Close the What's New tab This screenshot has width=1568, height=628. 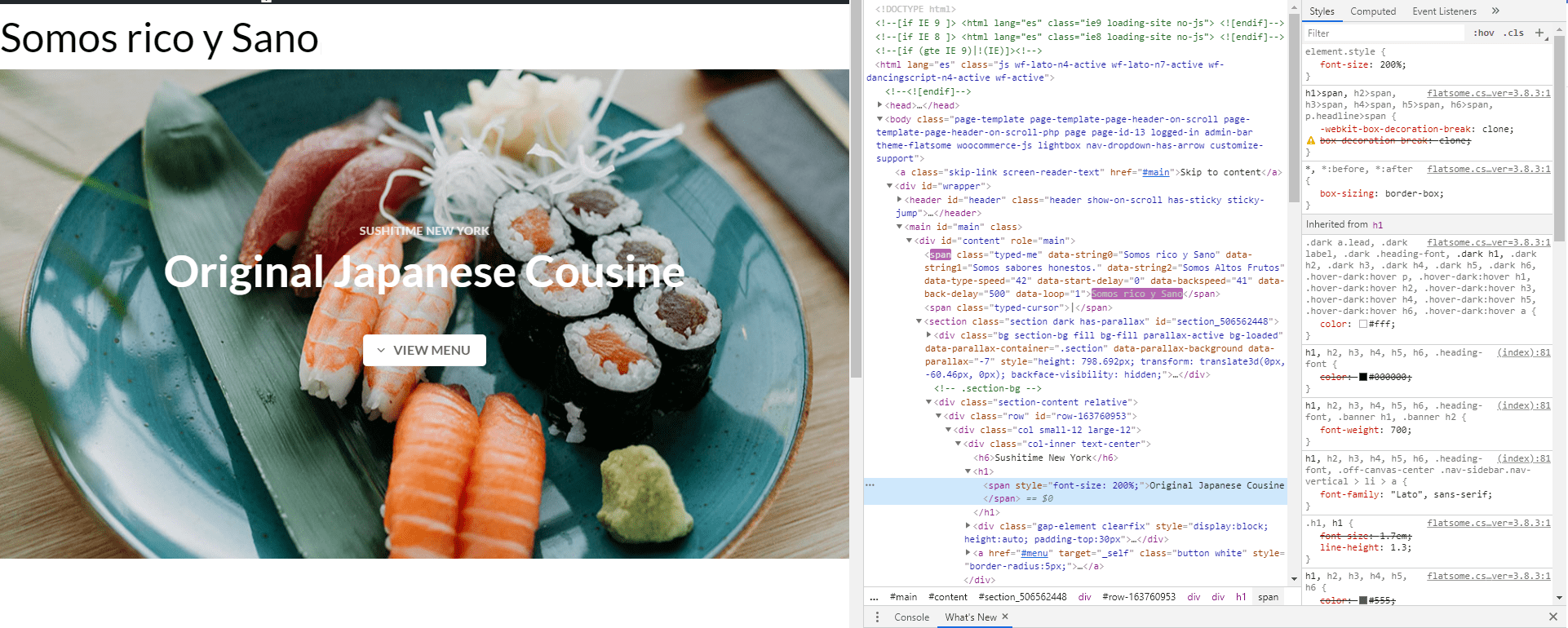[1005, 617]
